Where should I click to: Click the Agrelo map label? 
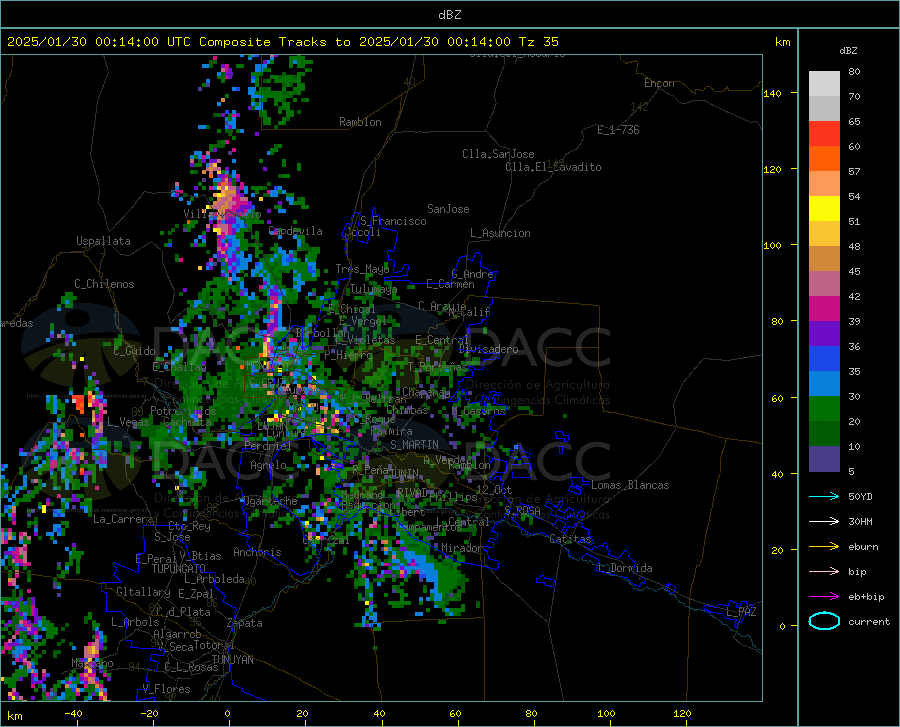pyautogui.click(x=268, y=465)
